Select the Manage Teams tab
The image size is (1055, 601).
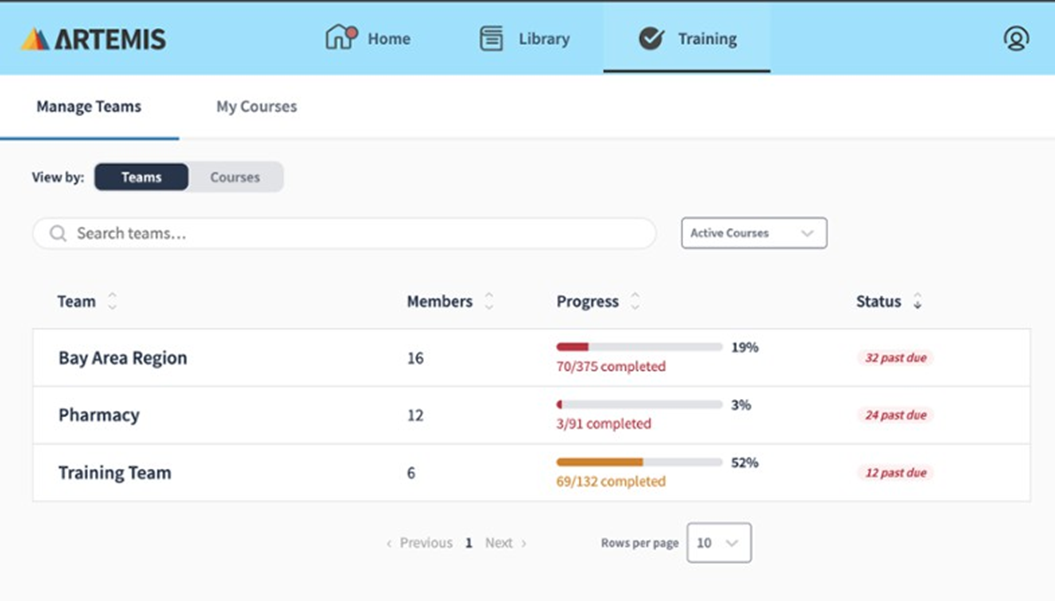(x=89, y=107)
